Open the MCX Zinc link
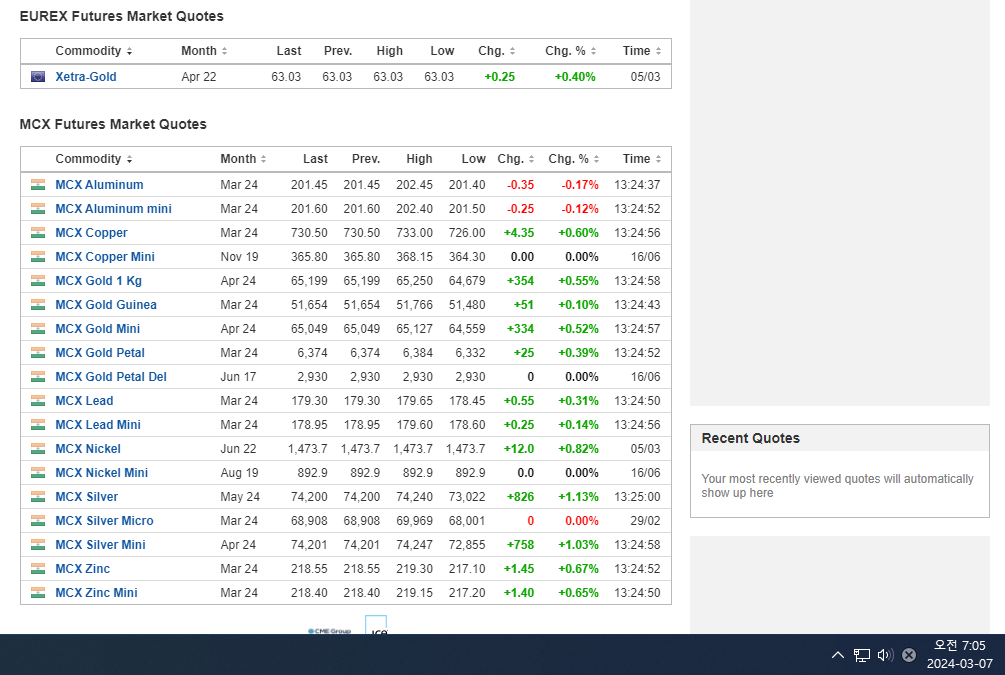 83,569
